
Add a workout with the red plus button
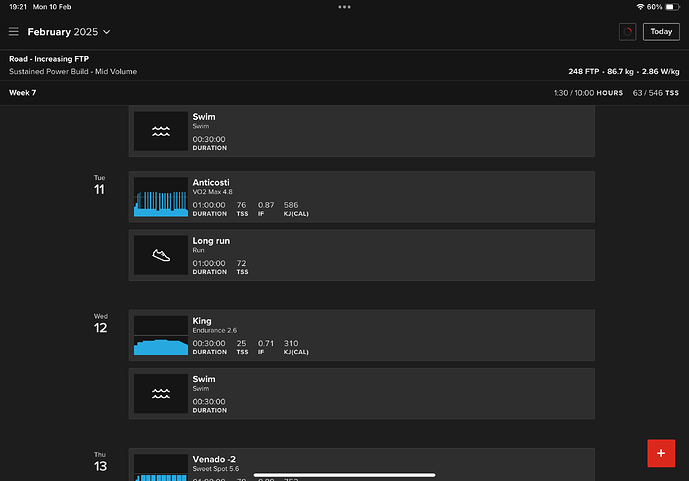pyautogui.click(x=661, y=453)
